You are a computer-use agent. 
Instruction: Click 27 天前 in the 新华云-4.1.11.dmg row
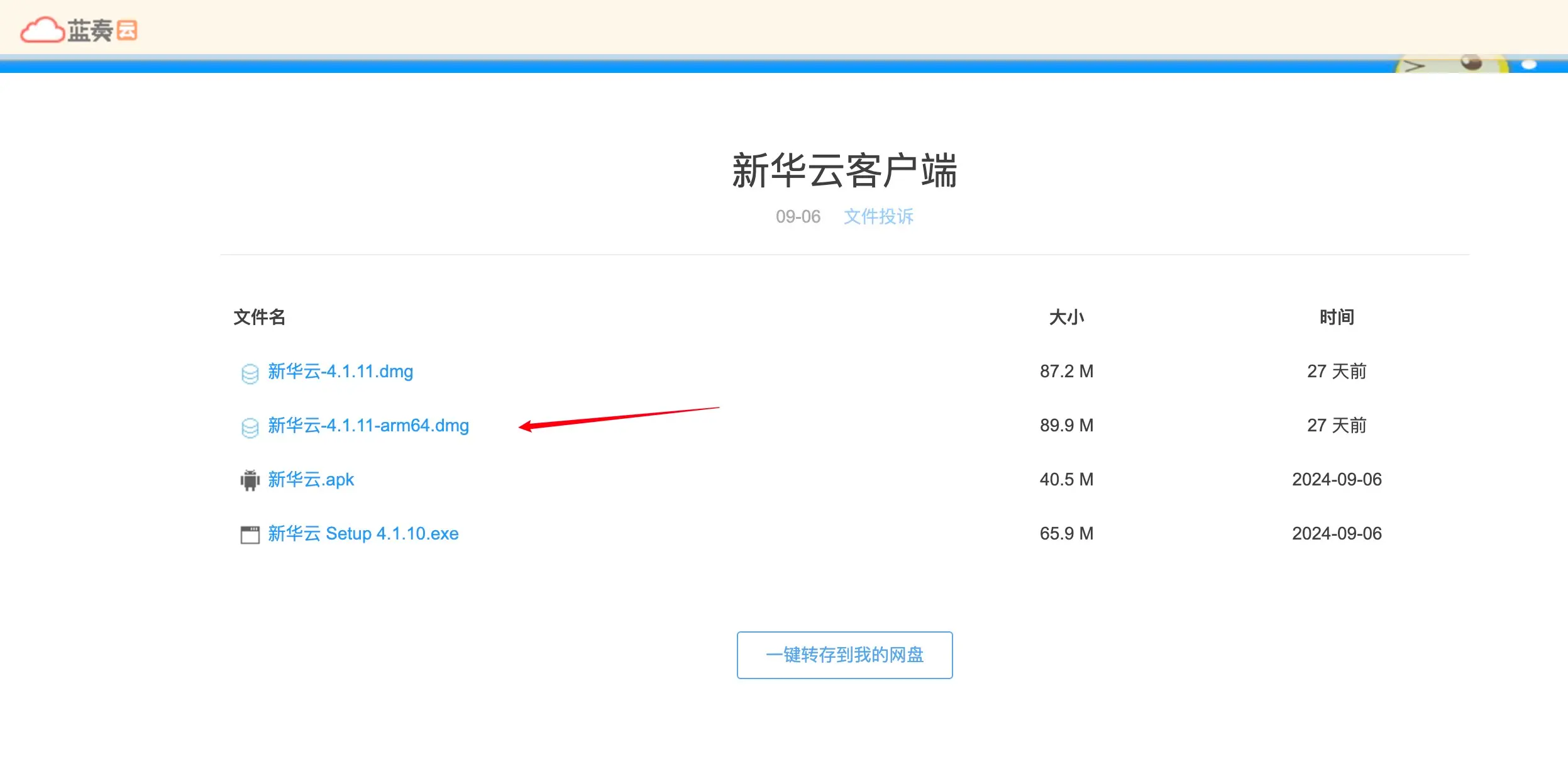pos(1337,371)
